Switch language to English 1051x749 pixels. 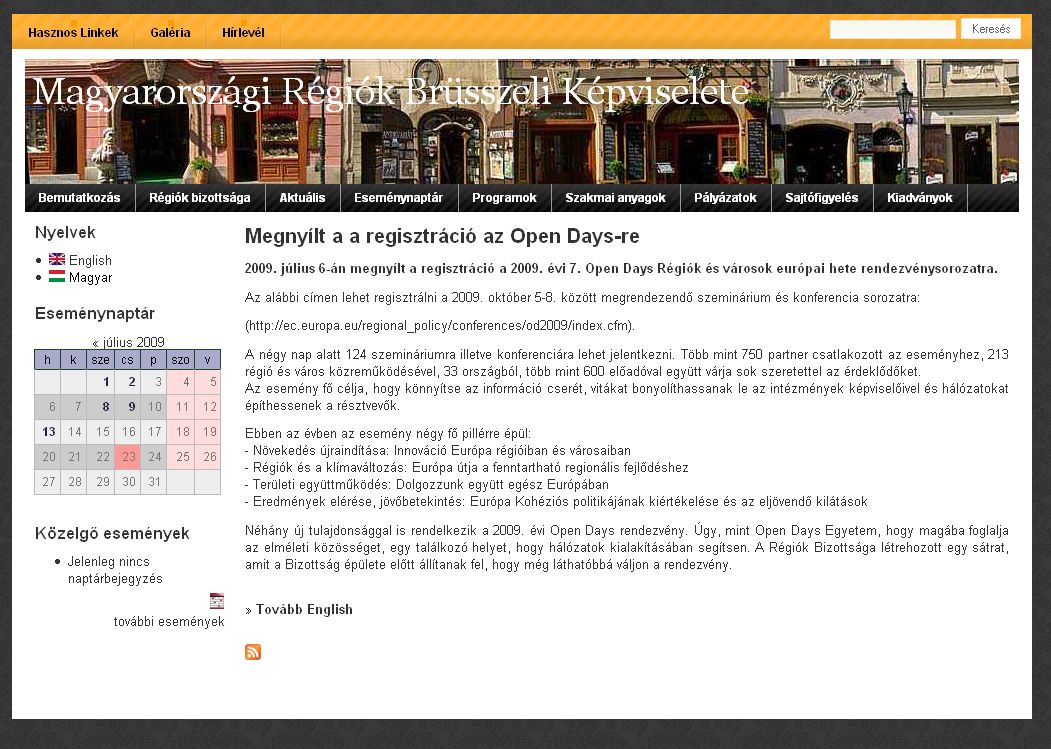click(90, 260)
